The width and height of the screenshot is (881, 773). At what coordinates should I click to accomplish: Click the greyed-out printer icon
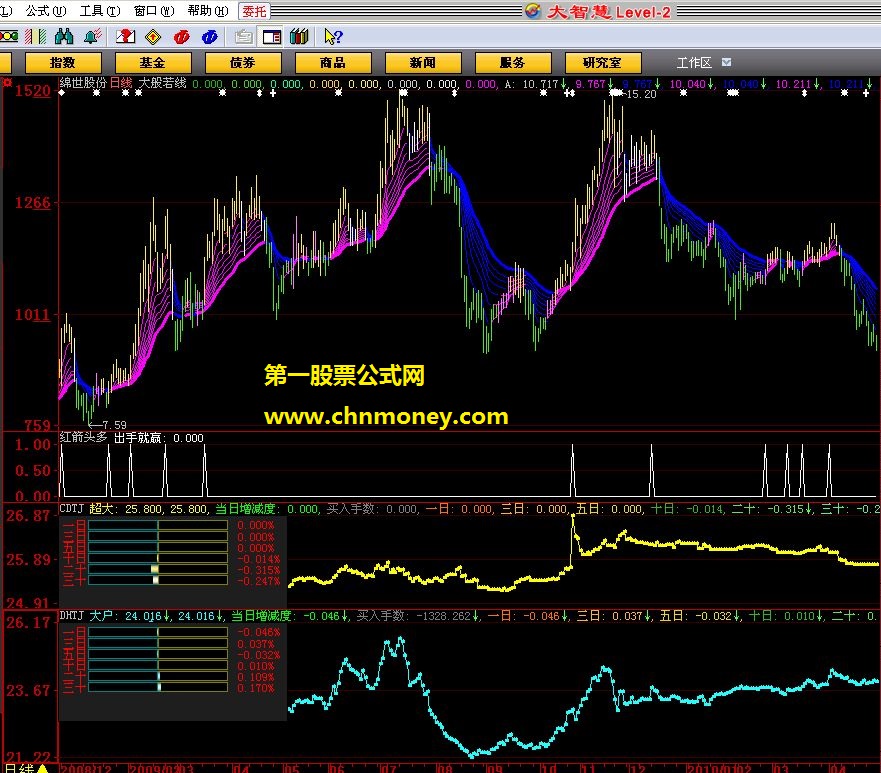click(243, 37)
